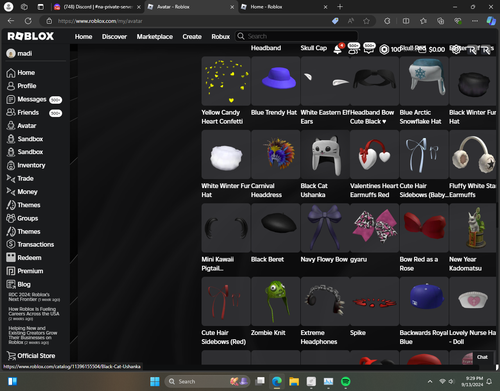Click the Robux balance icon

click(384, 49)
